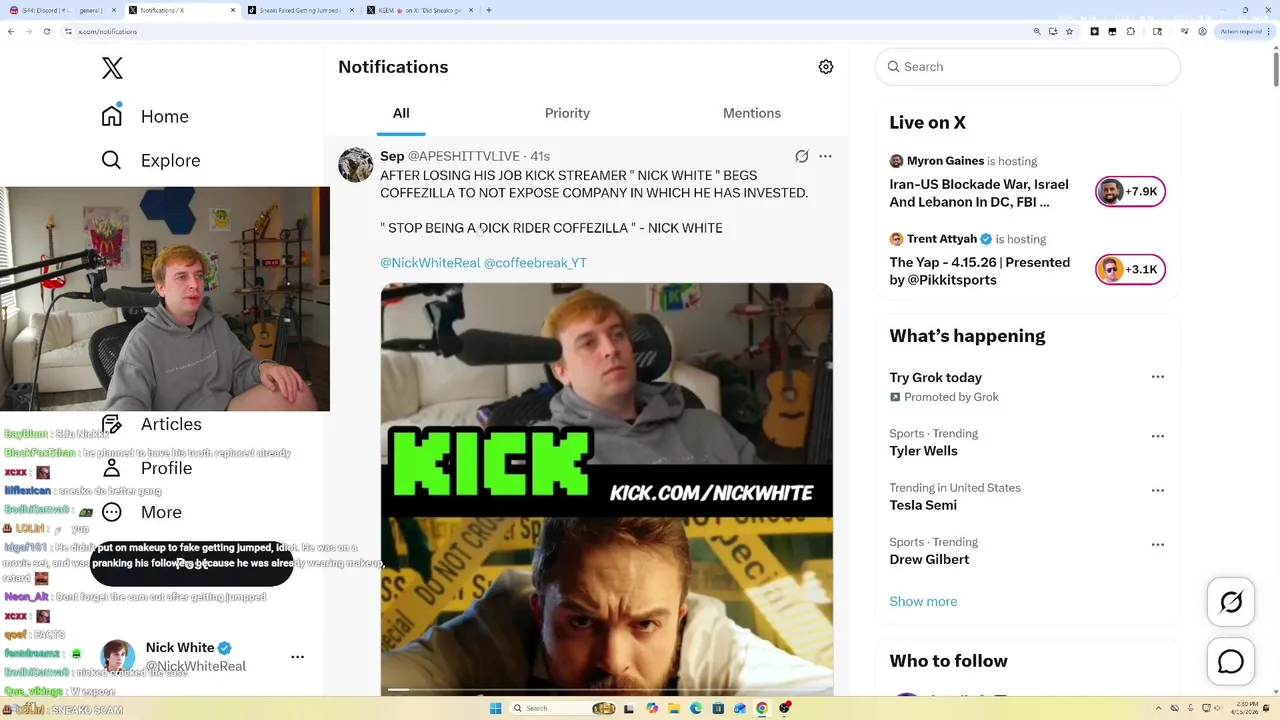Image resolution: width=1280 pixels, height=720 pixels.
Task: Open the three-dot menu on Sep's post
Action: coord(825,156)
